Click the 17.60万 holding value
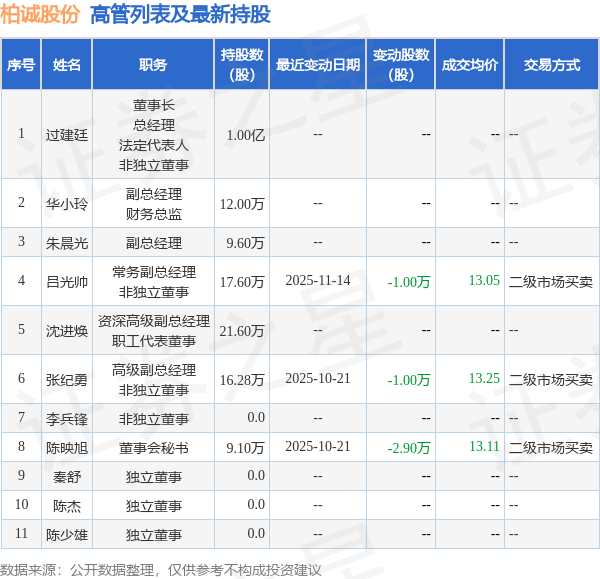This screenshot has height=579, width=600. pyautogui.click(x=242, y=282)
